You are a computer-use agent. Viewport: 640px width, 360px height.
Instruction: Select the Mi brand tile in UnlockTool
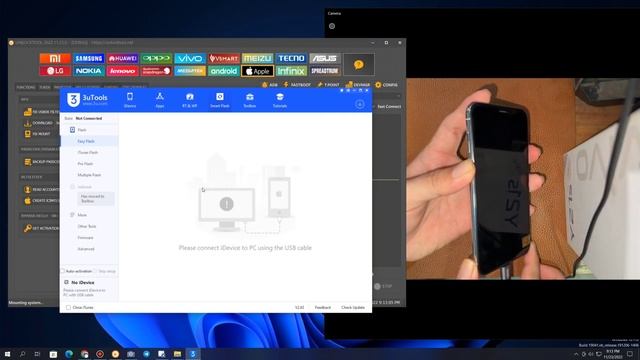click(x=55, y=58)
